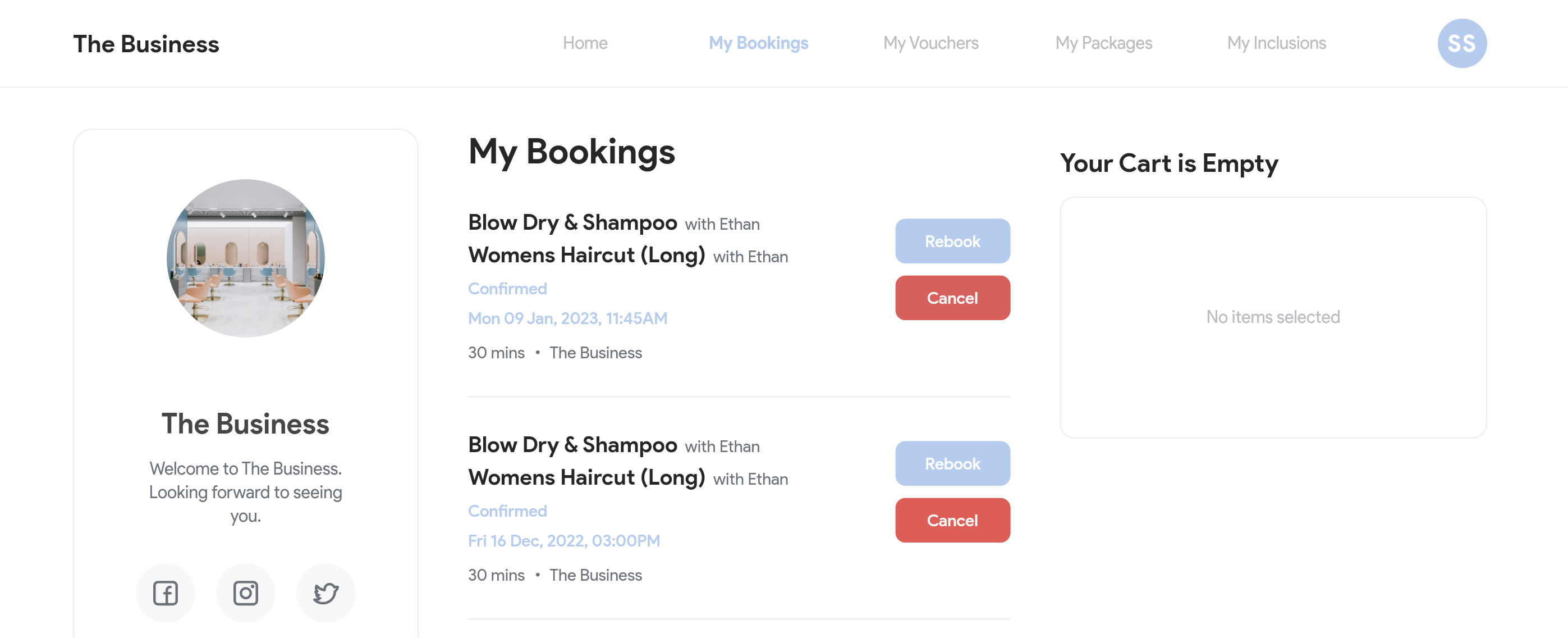Viewport: 1568px width, 638px height.
Task: Select the My Bookings tab
Action: click(758, 43)
